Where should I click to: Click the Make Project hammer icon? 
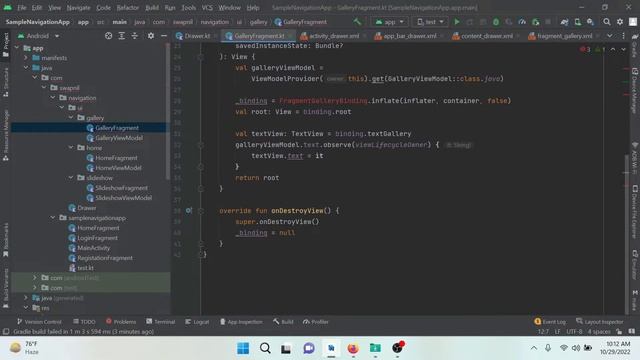coord(357,22)
